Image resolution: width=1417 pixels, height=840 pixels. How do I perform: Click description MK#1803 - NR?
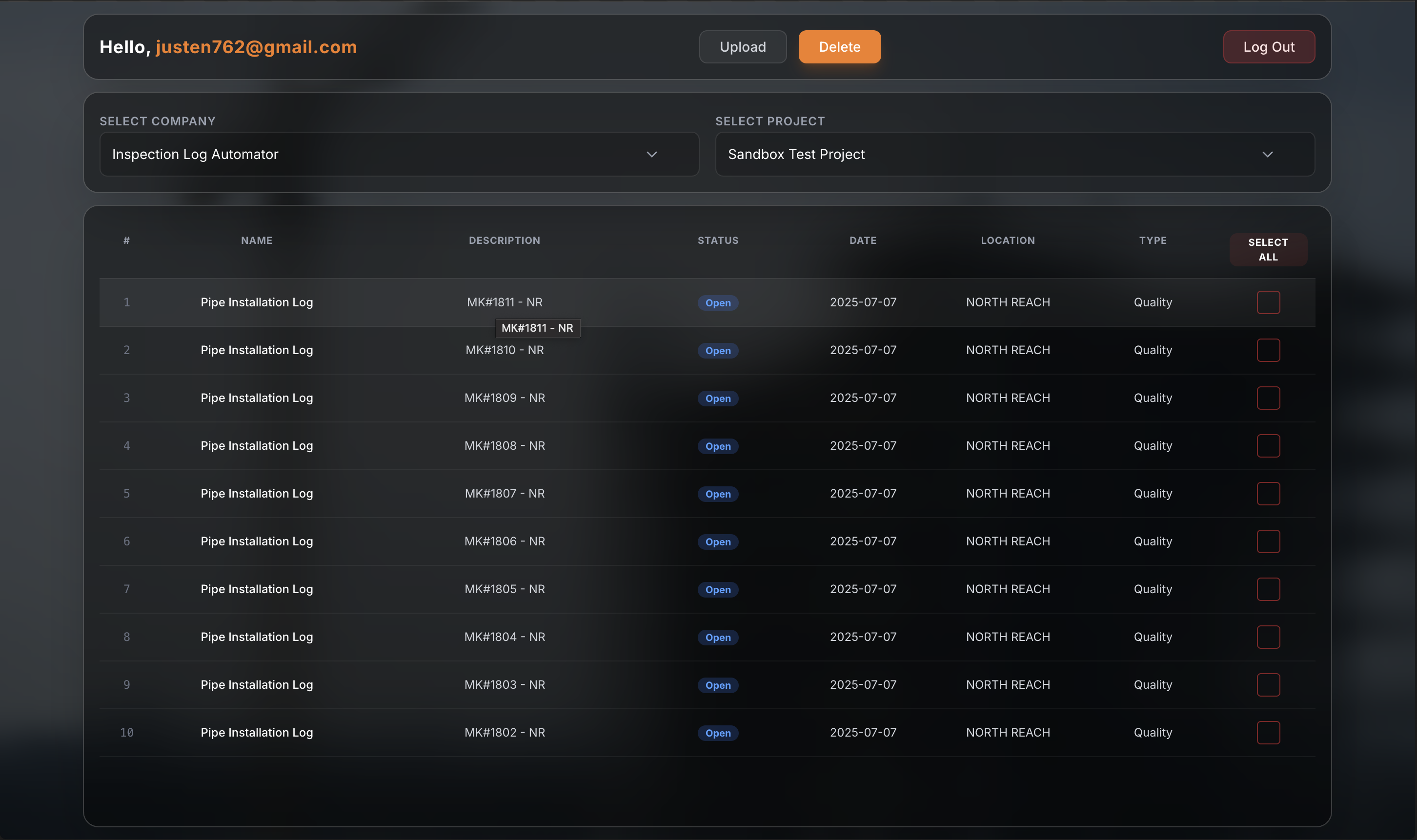(505, 685)
